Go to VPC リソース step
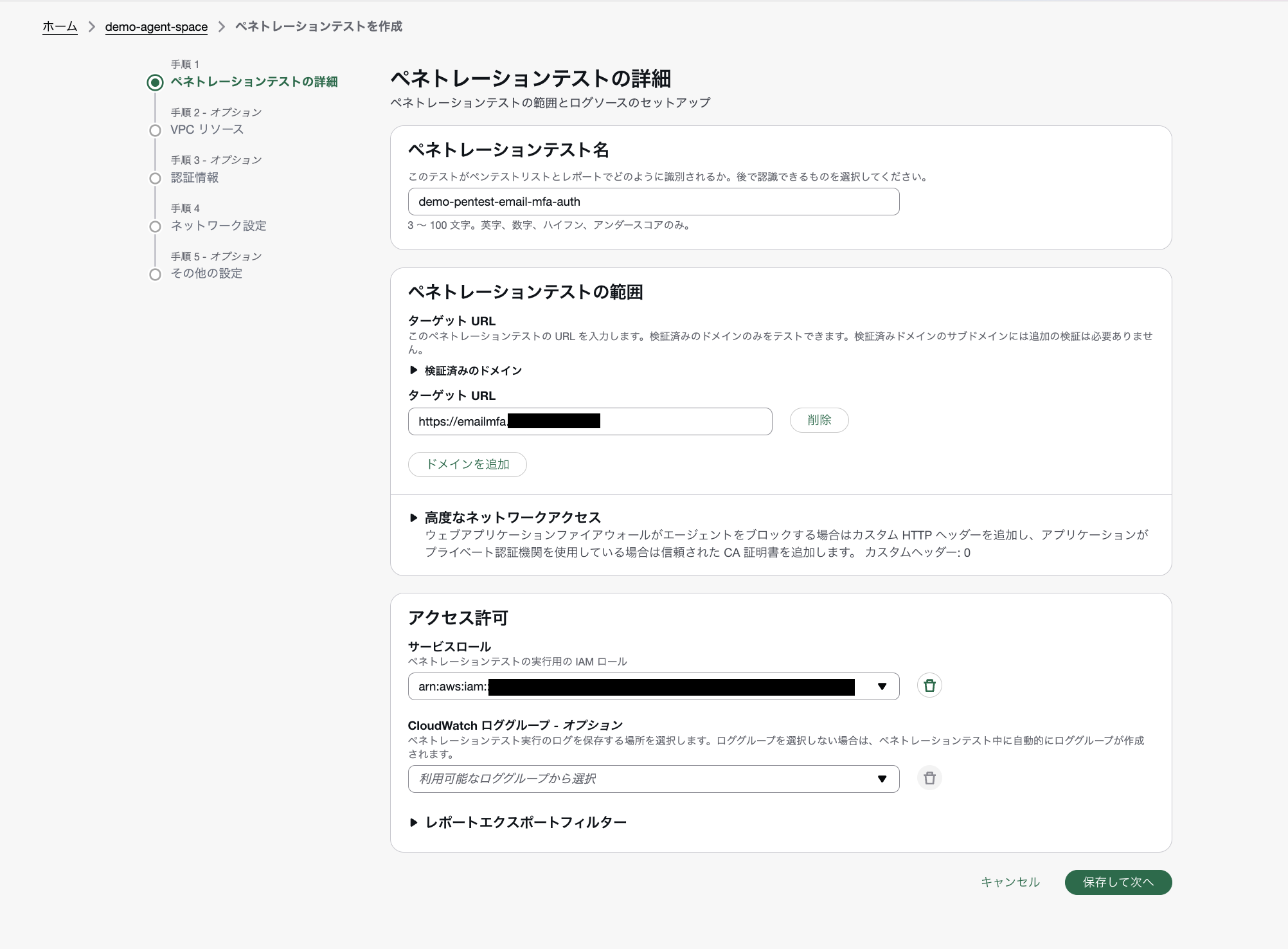The image size is (1288, 949). coord(207,129)
